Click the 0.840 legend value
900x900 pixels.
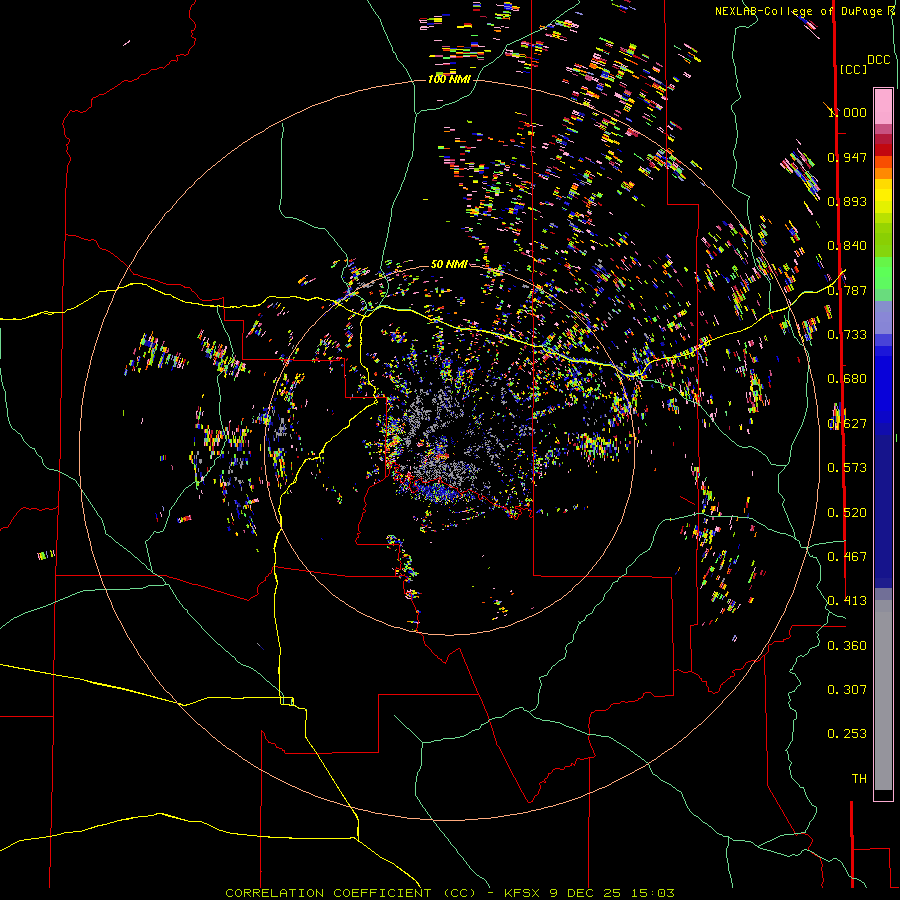(847, 246)
